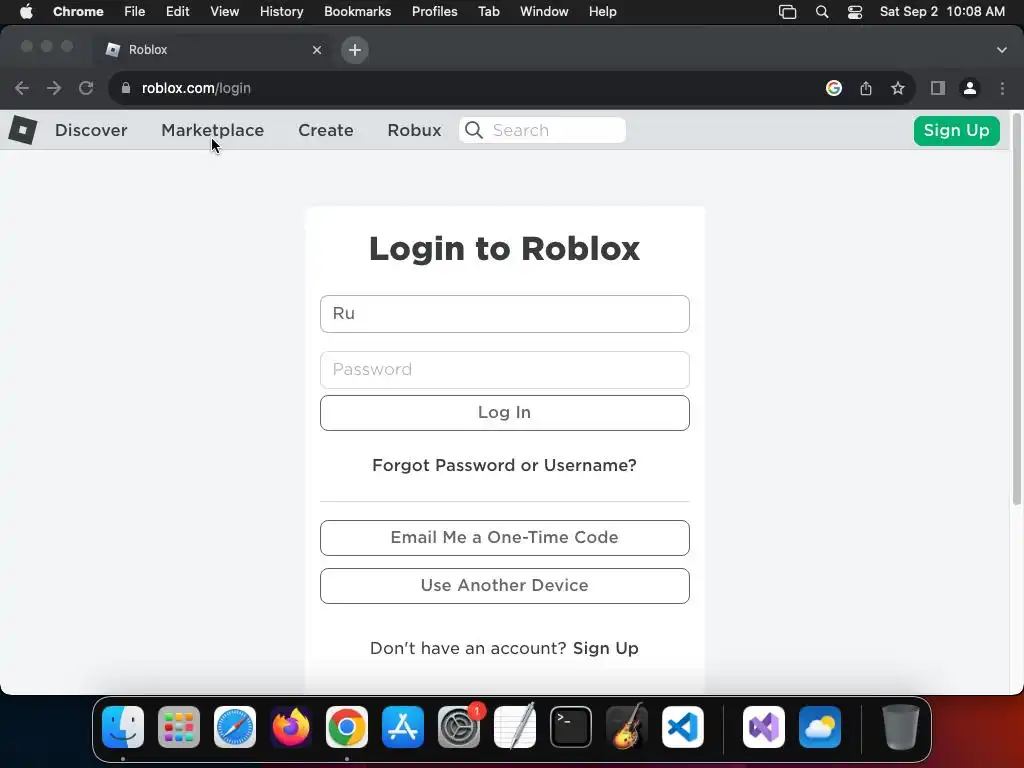
Task: Click the address bar URL roblox.com/login
Action: [196, 88]
